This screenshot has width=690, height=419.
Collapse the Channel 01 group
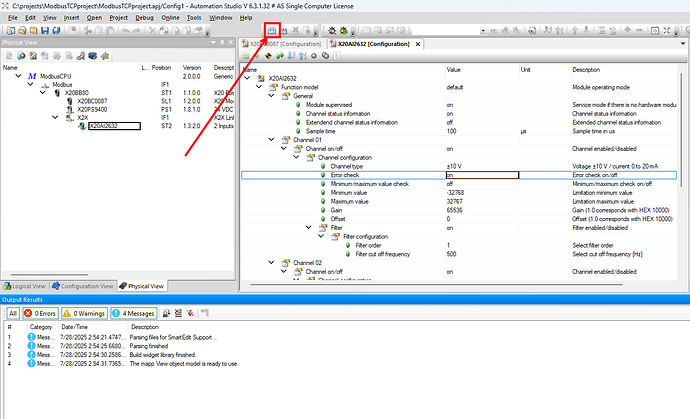[x=271, y=140]
